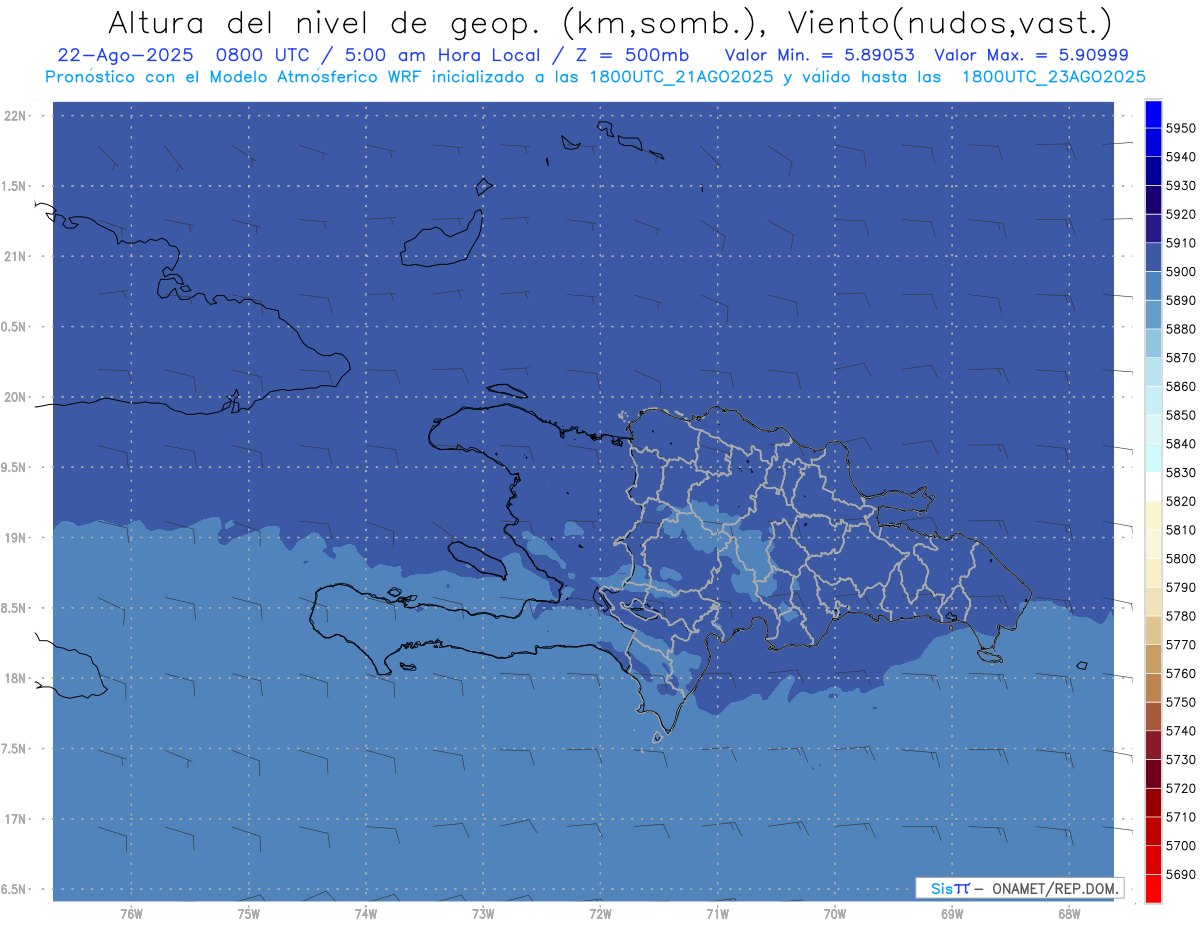This screenshot has height=927, width=1200.
Task: Click the "17N" latitude label
Action: pyautogui.click(x=17, y=819)
